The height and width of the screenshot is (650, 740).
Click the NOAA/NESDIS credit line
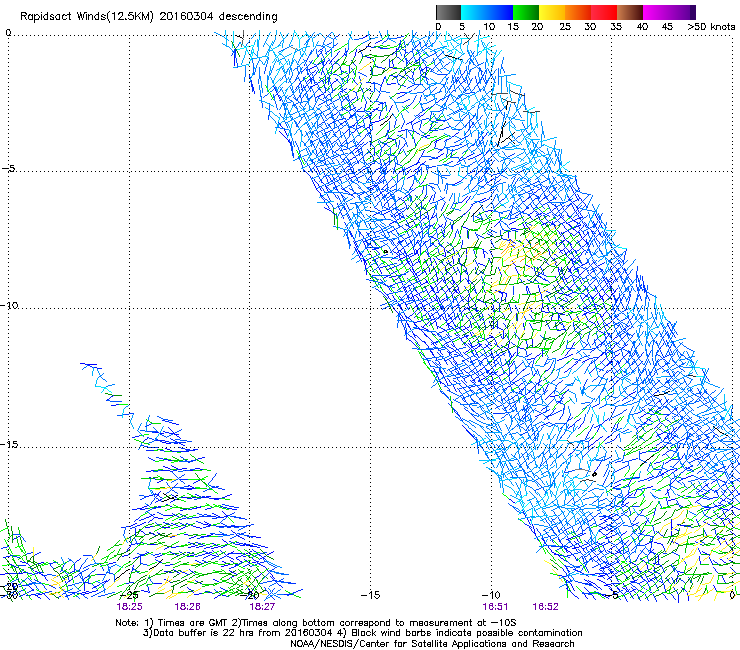432,644
